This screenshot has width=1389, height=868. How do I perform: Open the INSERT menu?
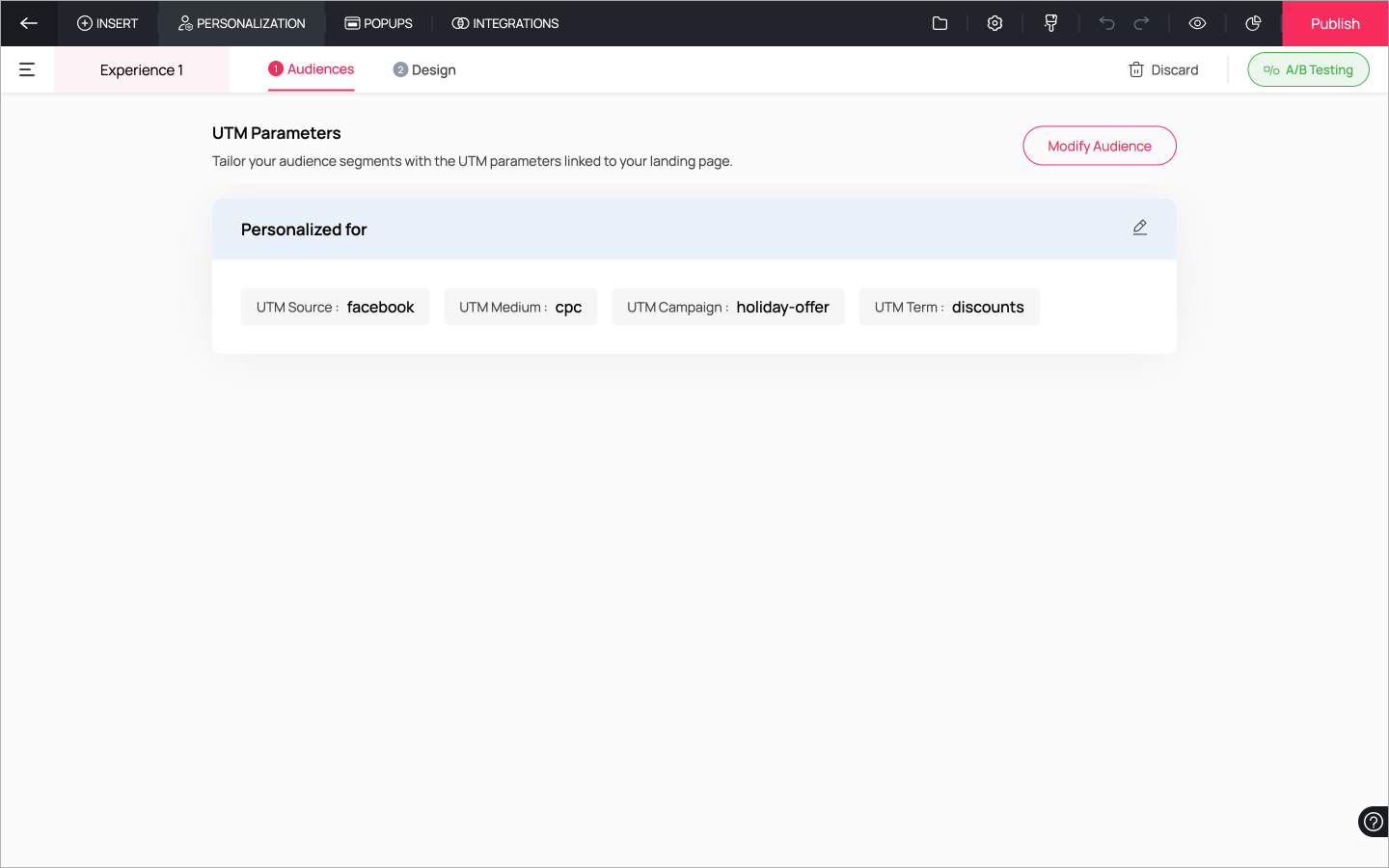coord(107,23)
